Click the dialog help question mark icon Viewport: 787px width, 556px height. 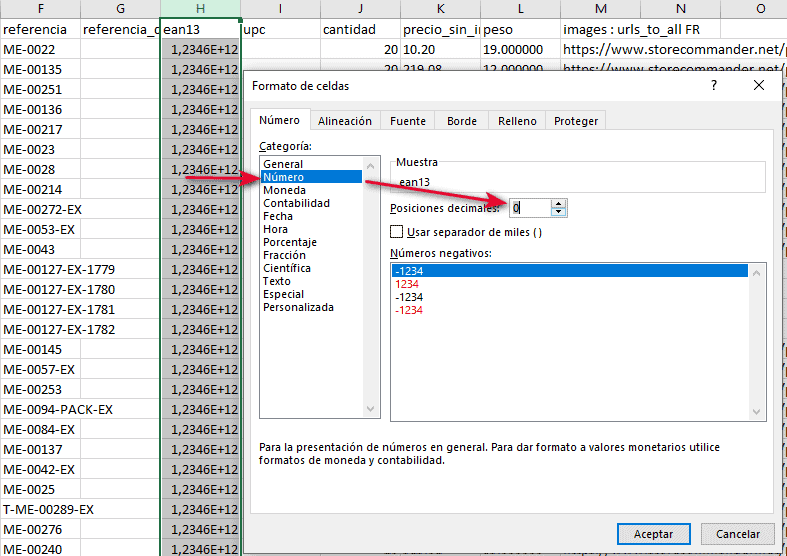[x=713, y=86]
